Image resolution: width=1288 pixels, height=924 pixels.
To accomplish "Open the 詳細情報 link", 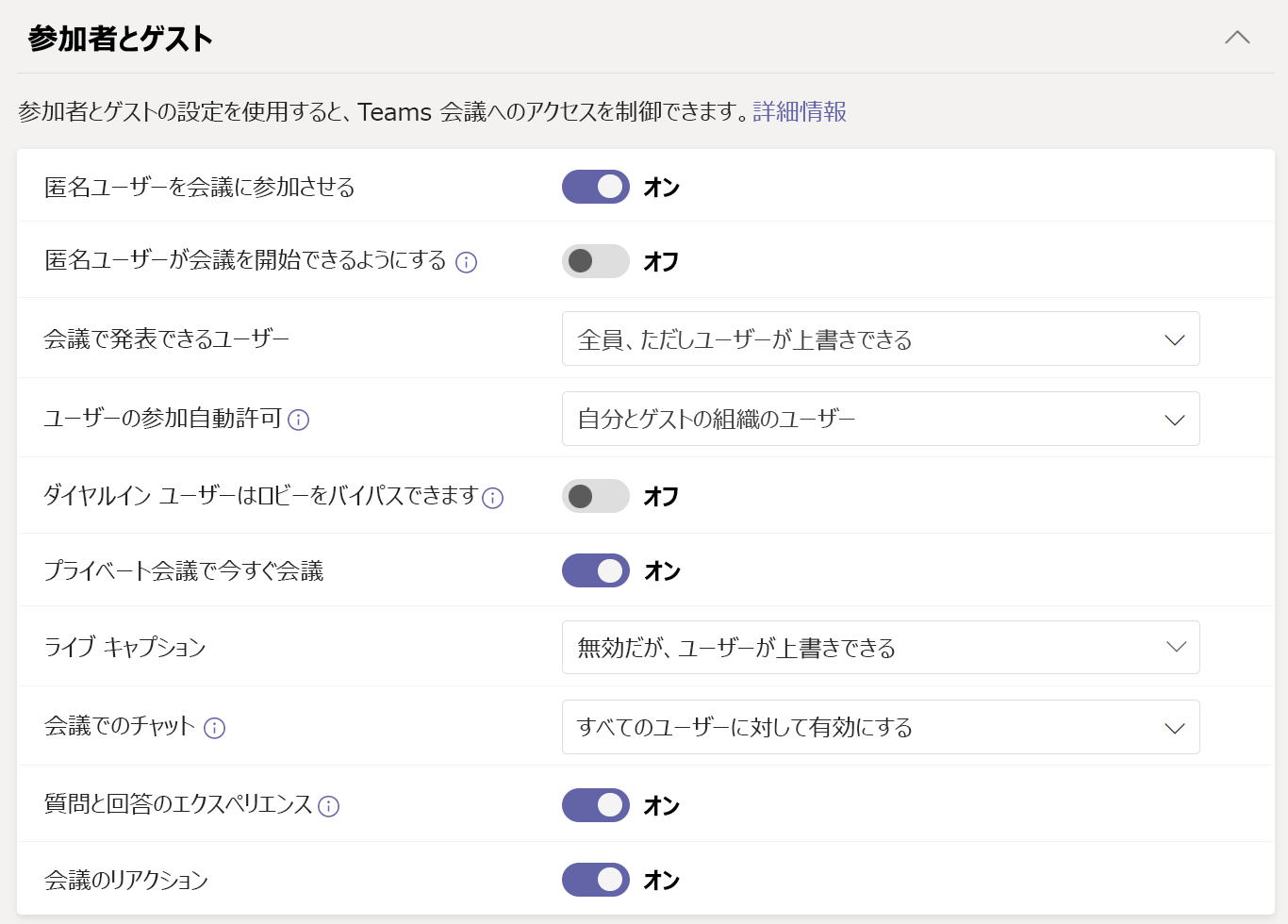I will (800, 111).
